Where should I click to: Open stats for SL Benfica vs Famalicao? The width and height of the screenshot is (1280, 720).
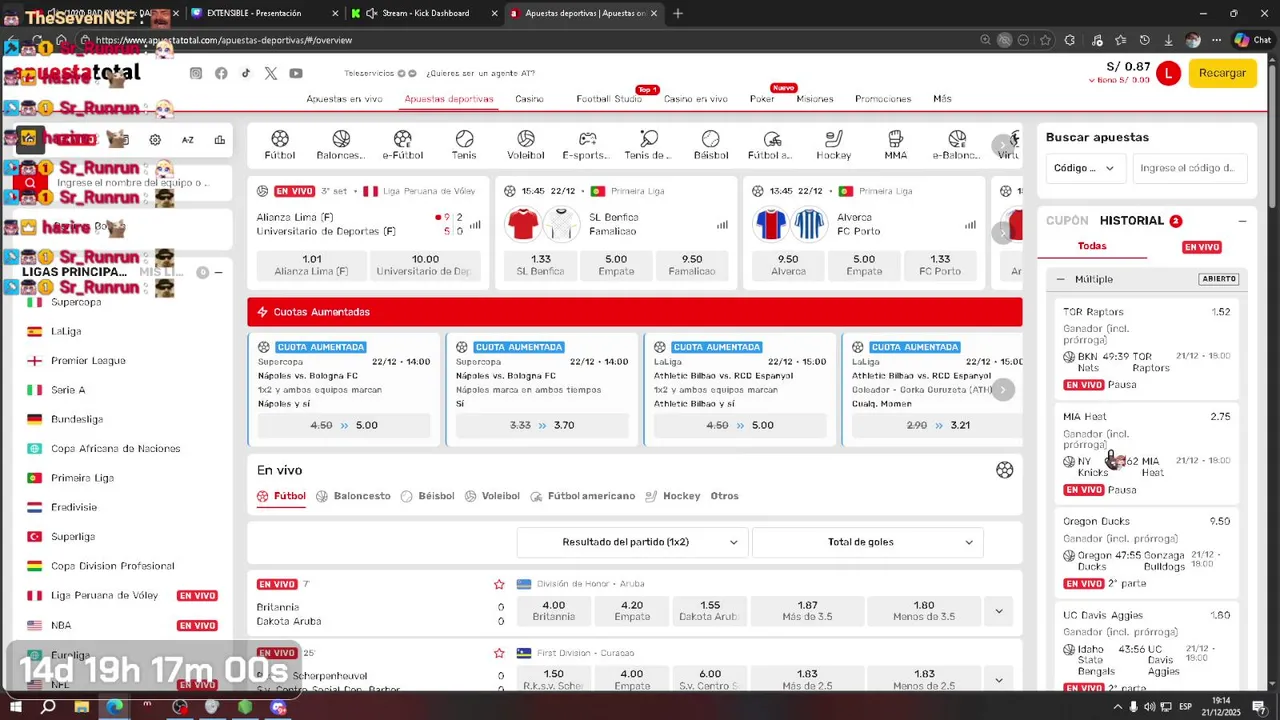(x=722, y=225)
